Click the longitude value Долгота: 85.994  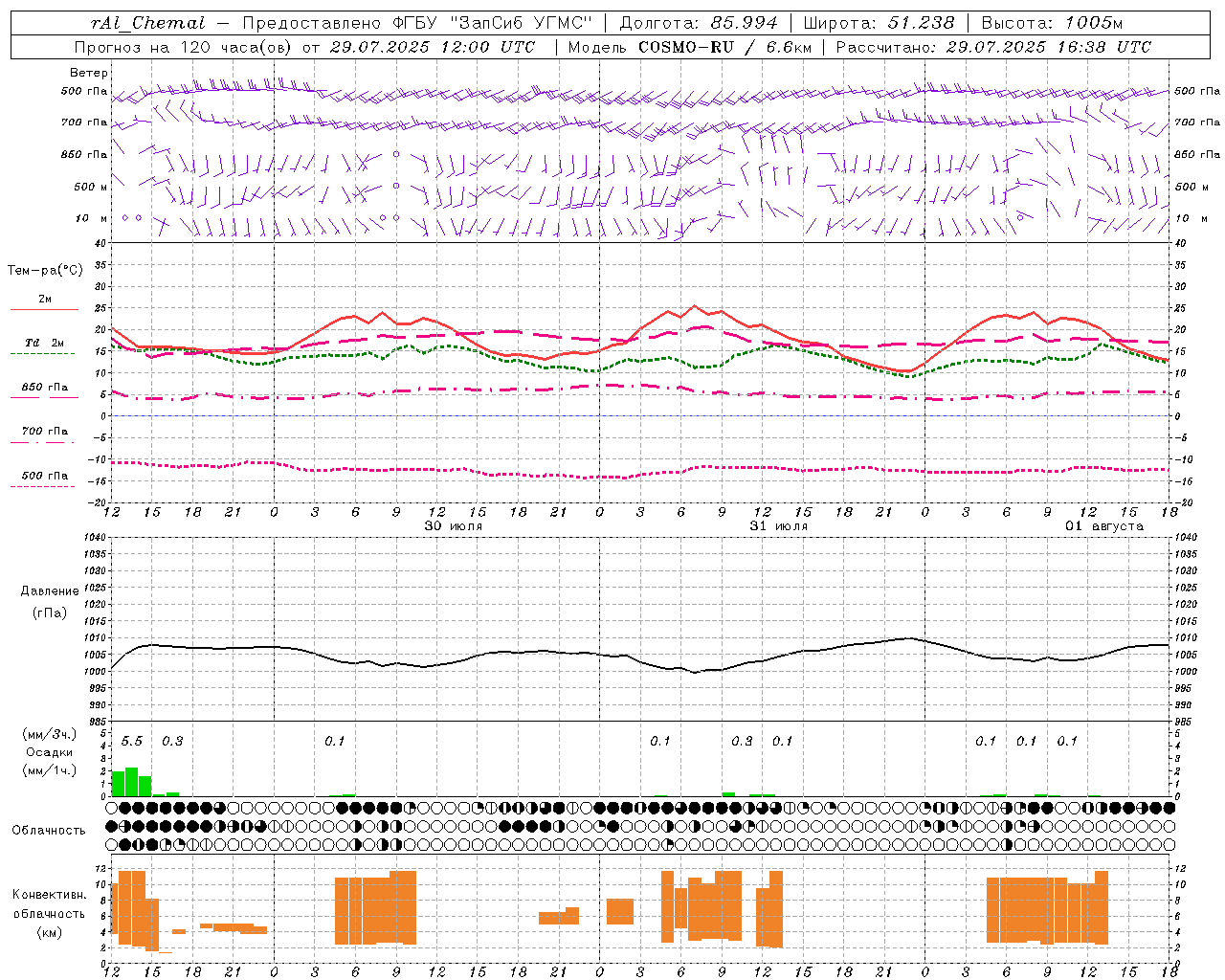click(699, 23)
